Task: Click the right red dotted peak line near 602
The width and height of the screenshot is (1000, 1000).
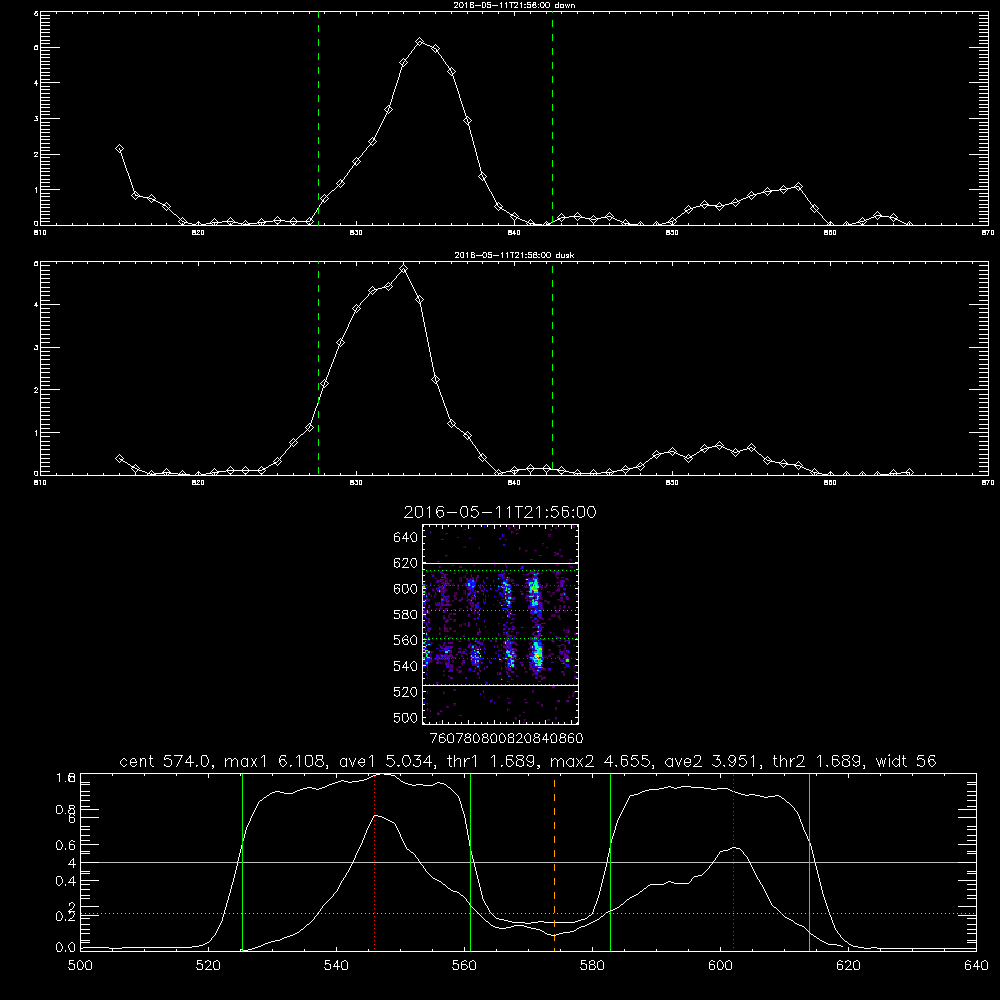Action: tap(733, 861)
